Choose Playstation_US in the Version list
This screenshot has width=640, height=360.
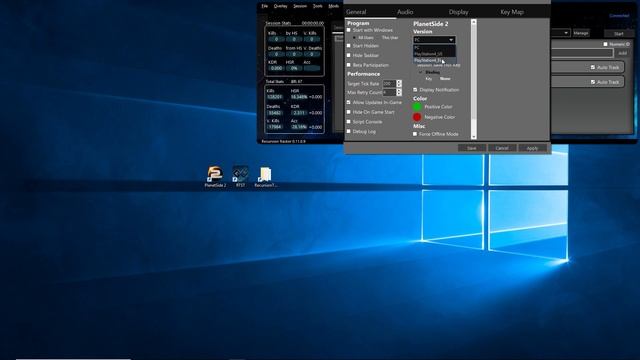434,54
